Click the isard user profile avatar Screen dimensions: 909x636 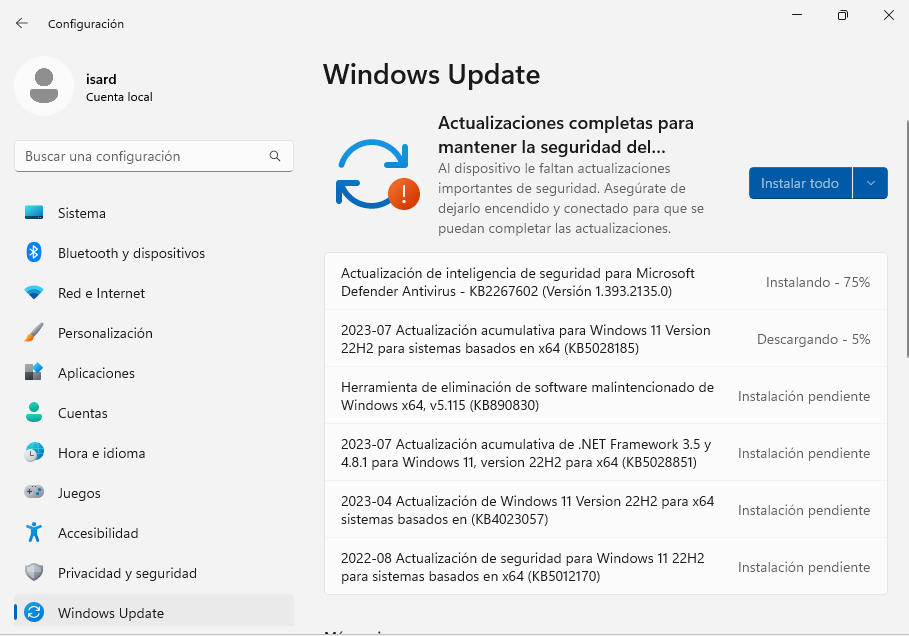point(43,86)
